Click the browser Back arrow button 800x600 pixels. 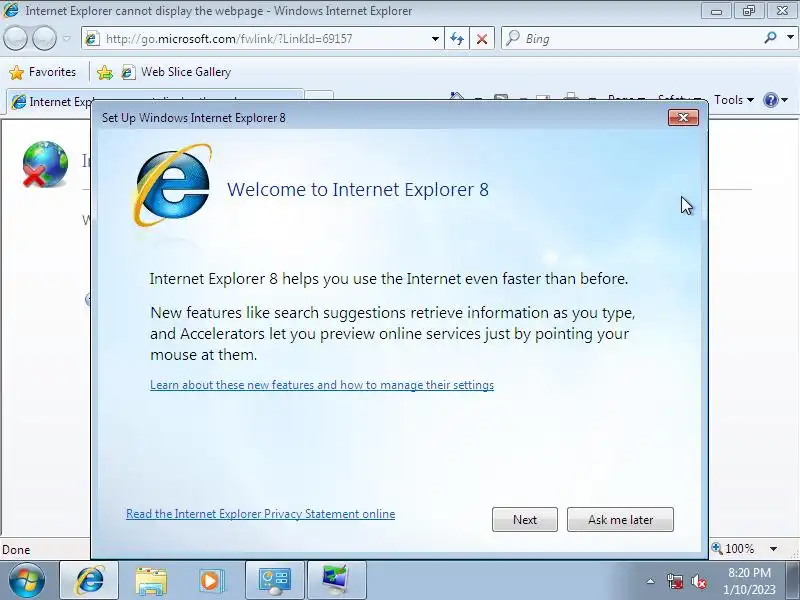15,38
